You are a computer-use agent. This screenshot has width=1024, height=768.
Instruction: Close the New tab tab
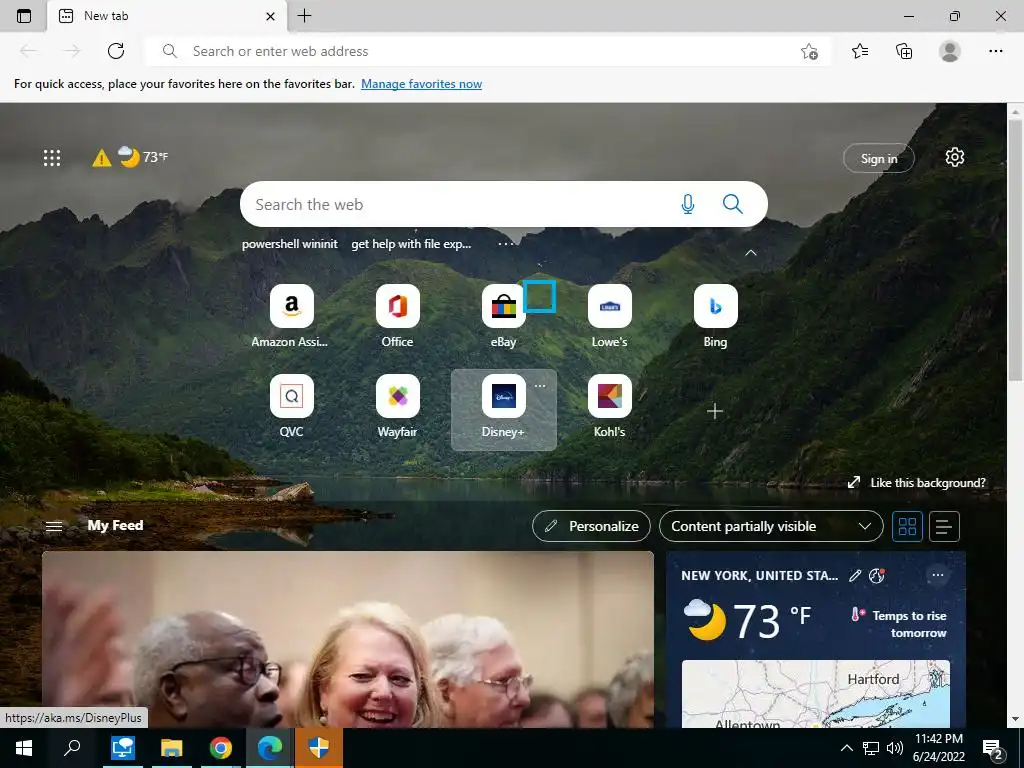click(x=270, y=16)
